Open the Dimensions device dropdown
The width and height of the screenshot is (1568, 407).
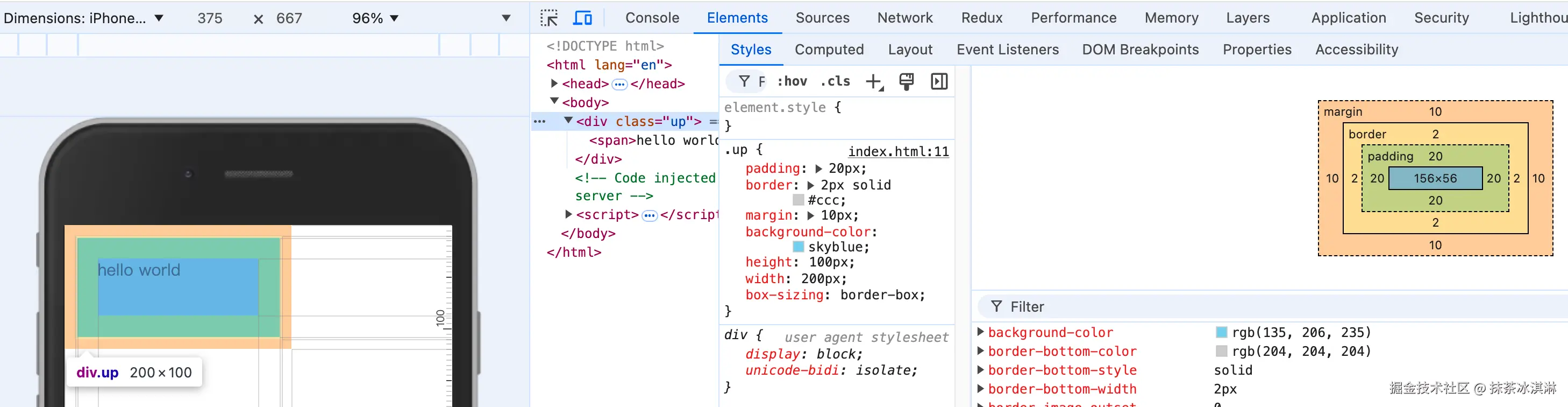pos(84,18)
